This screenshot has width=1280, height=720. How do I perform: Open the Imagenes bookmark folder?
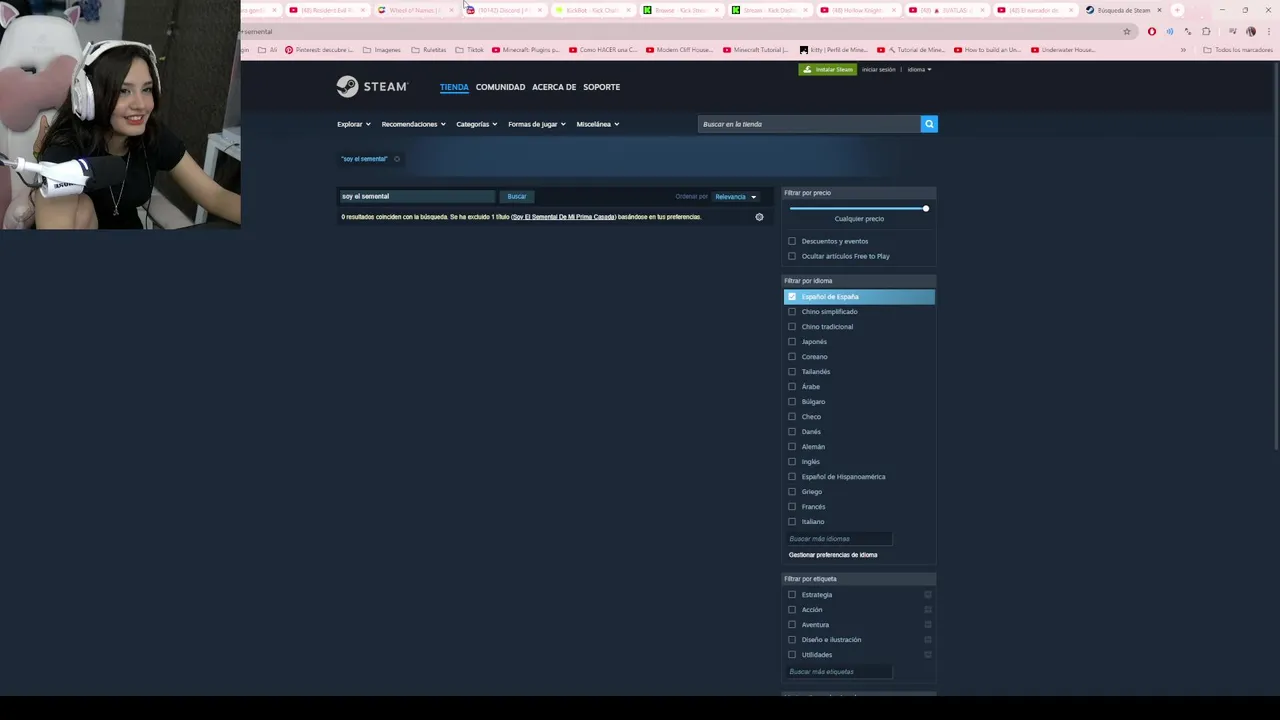[x=382, y=50]
